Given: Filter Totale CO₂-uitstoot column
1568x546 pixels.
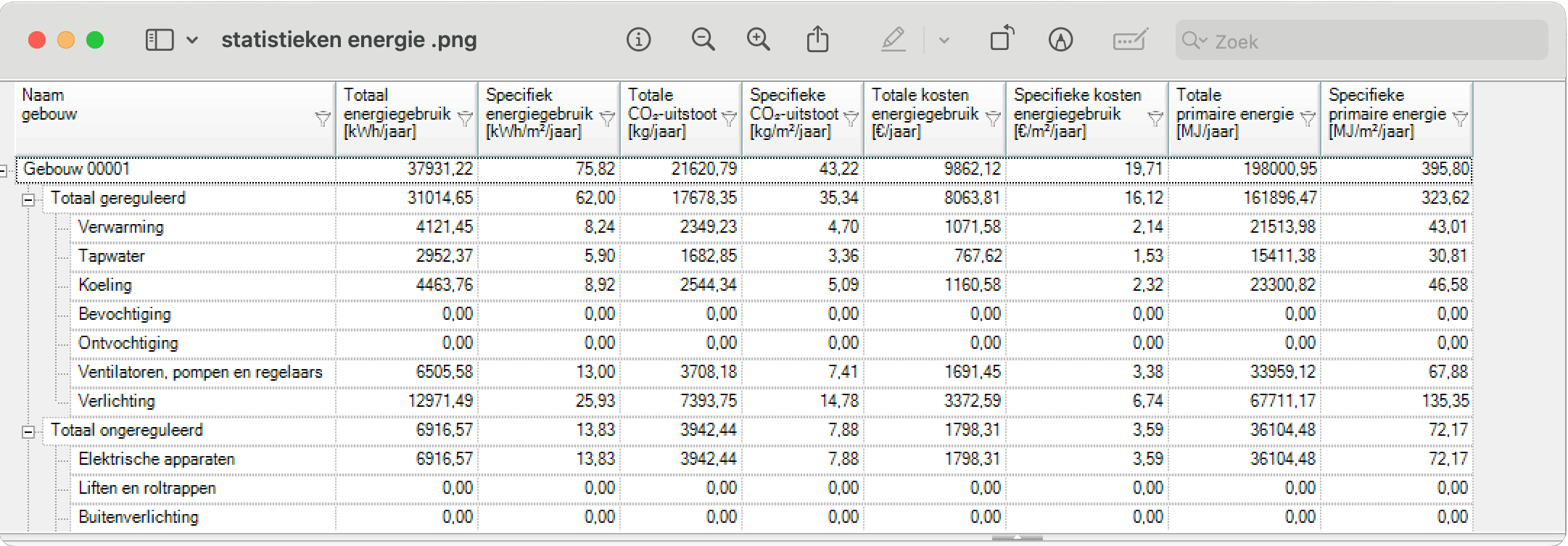Looking at the screenshot, I should coord(730,118).
